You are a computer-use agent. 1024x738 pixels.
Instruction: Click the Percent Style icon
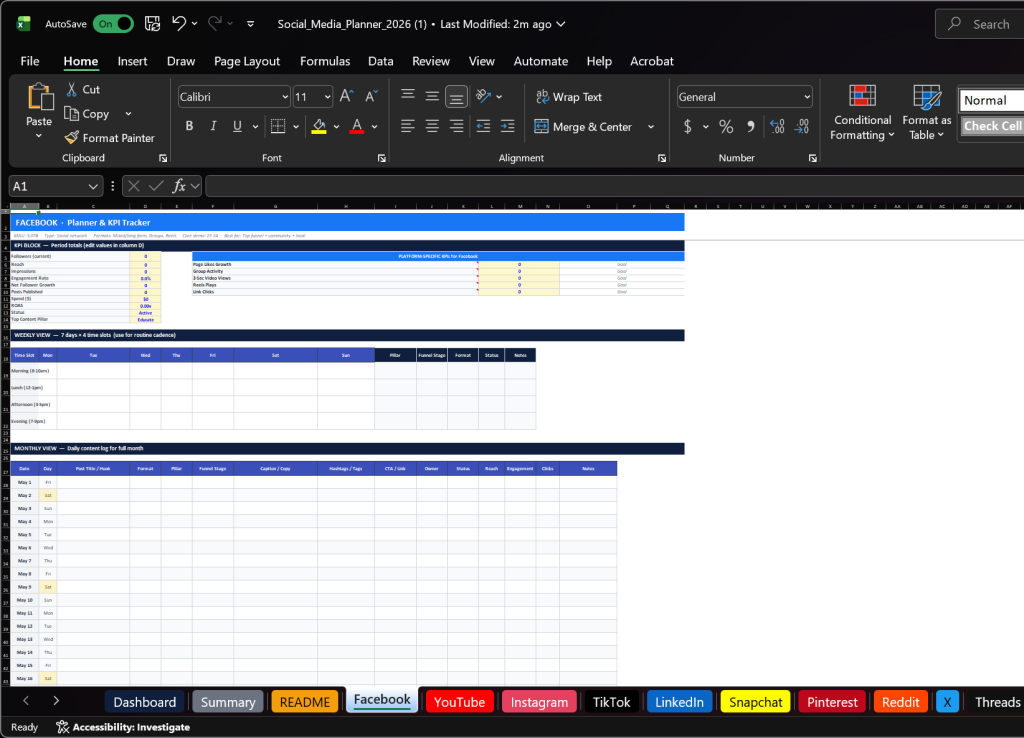[726, 126]
